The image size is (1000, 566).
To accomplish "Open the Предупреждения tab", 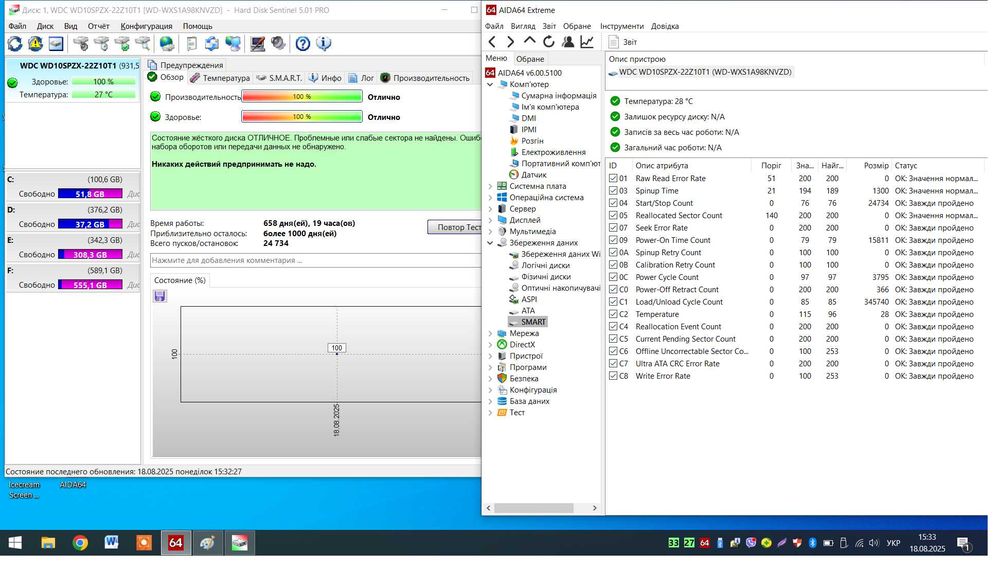I will click(x=186, y=65).
